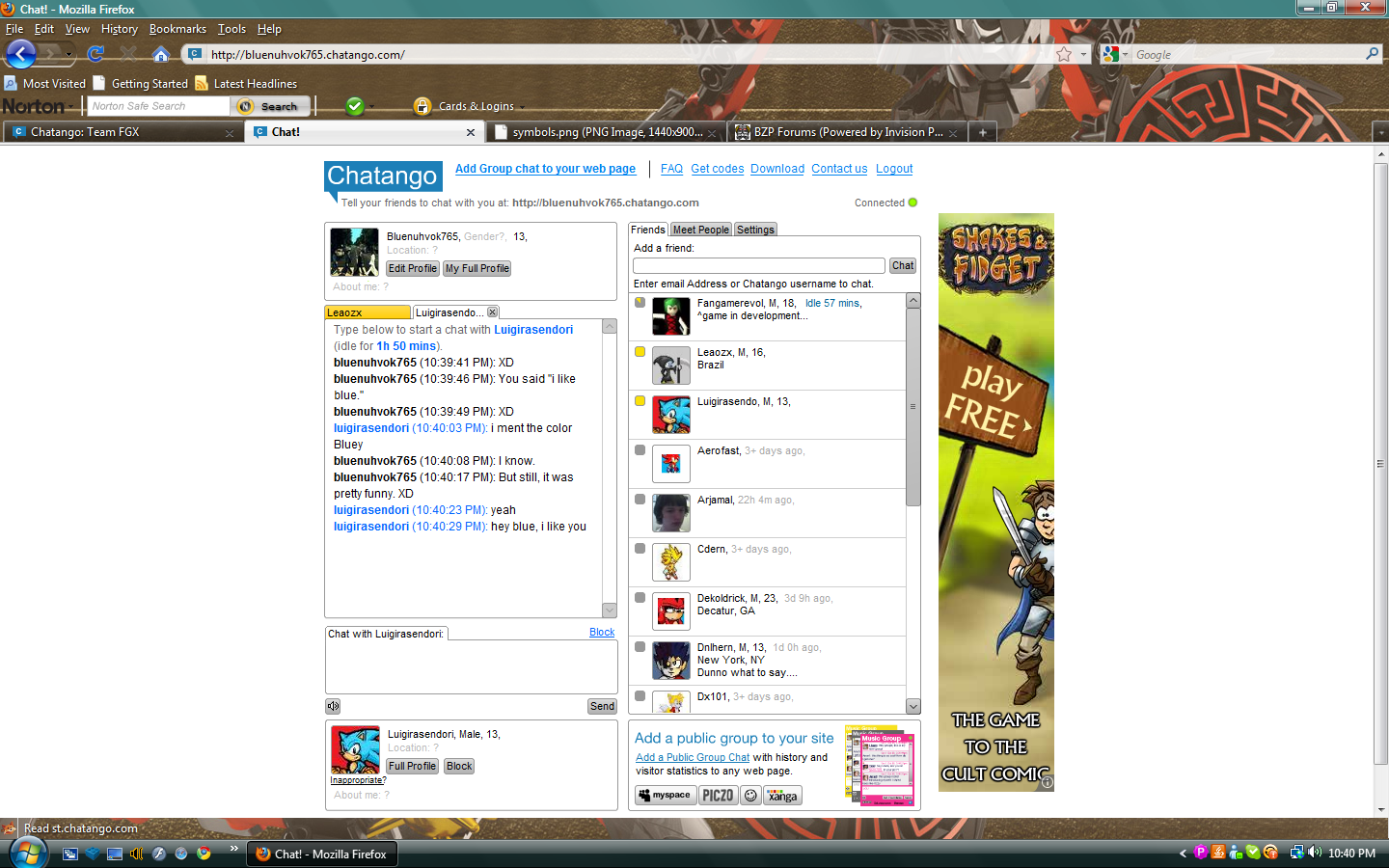This screenshot has width=1389, height=868.
Task: Toggle chat sound with the speaker icon
Action: coord(333,706)
